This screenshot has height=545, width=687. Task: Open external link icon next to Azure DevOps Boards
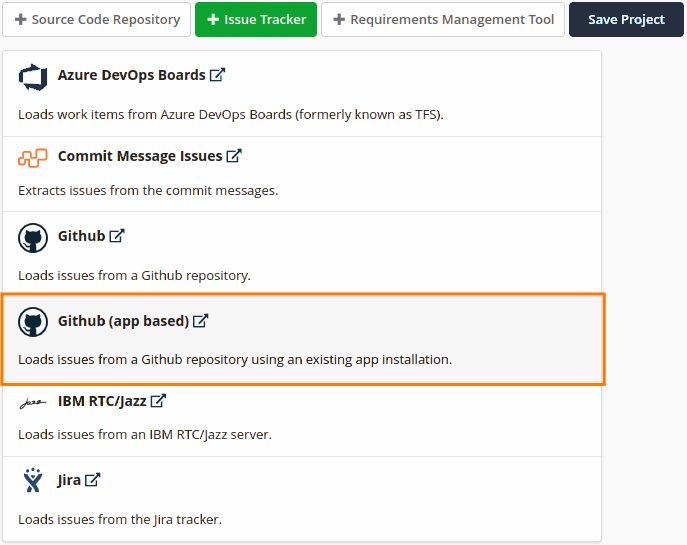(x=217, y=74)
